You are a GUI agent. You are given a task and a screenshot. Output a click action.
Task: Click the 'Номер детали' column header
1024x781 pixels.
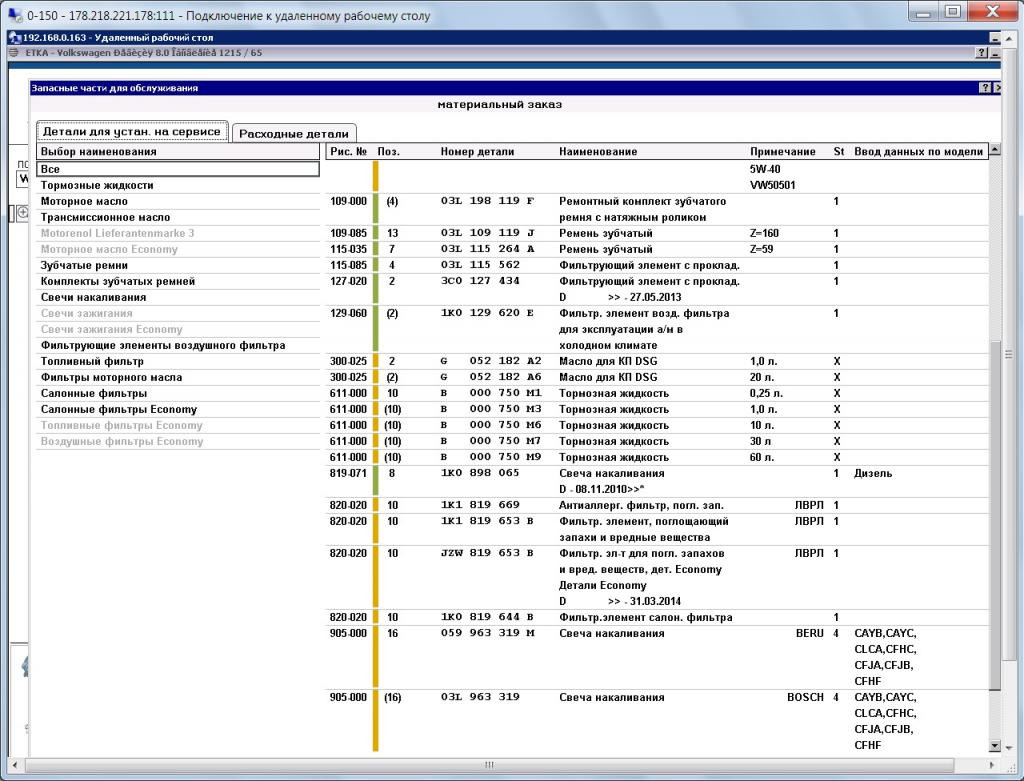477,151
